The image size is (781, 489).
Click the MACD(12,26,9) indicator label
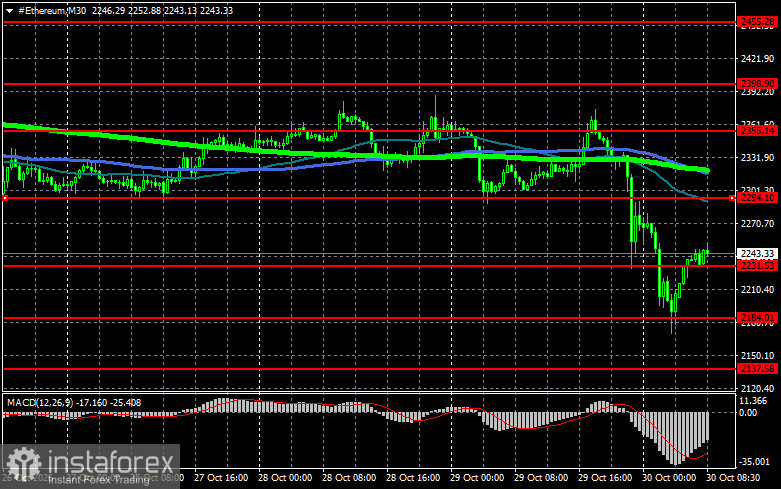[39, 402]
